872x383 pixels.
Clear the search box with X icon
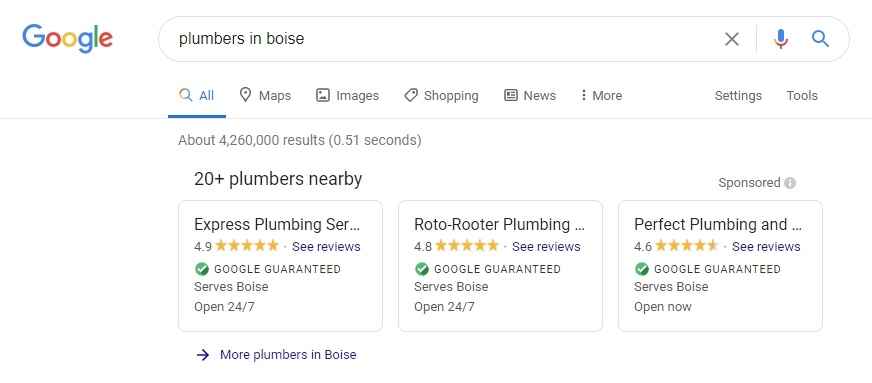pyautogui.click(x=732, y=39)
